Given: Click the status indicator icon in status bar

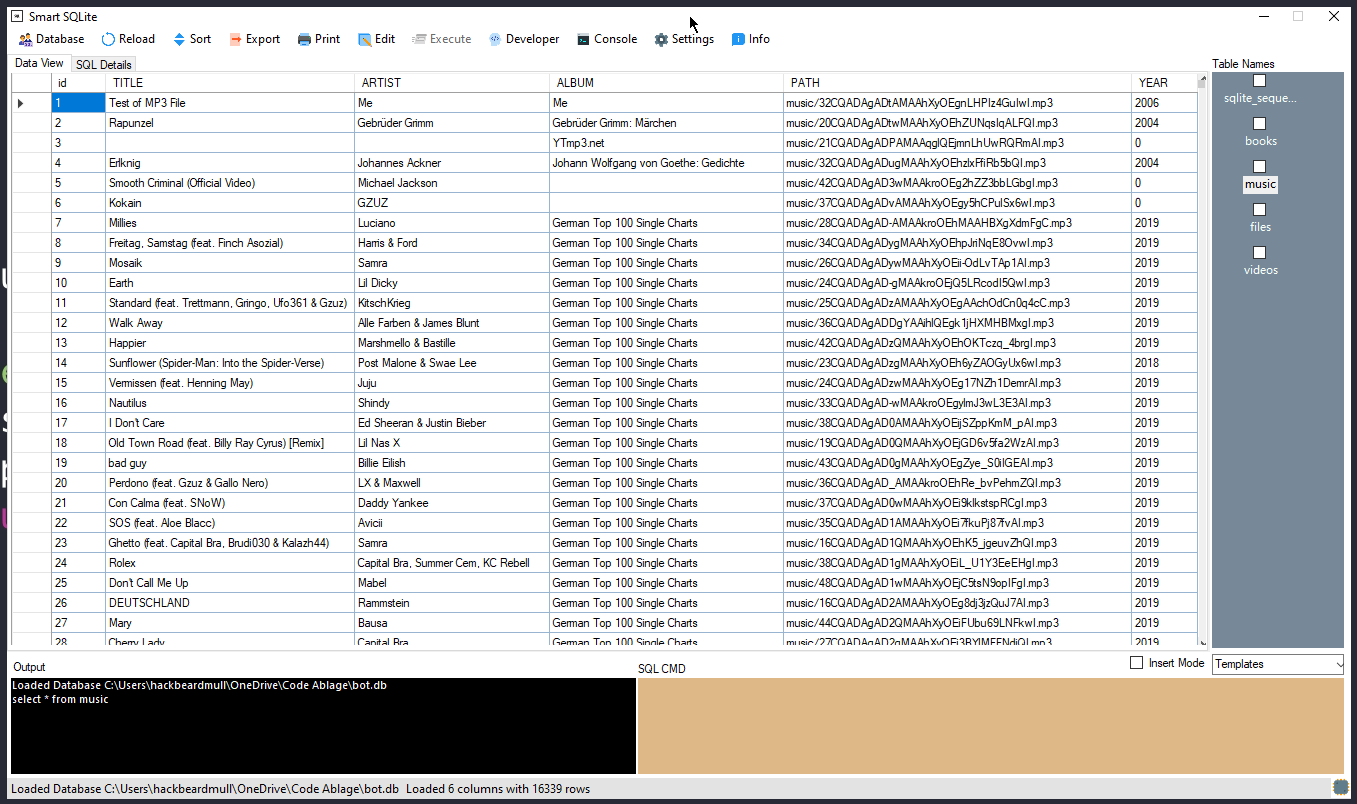Looking at the screenshot, I should coord(1340,788).
